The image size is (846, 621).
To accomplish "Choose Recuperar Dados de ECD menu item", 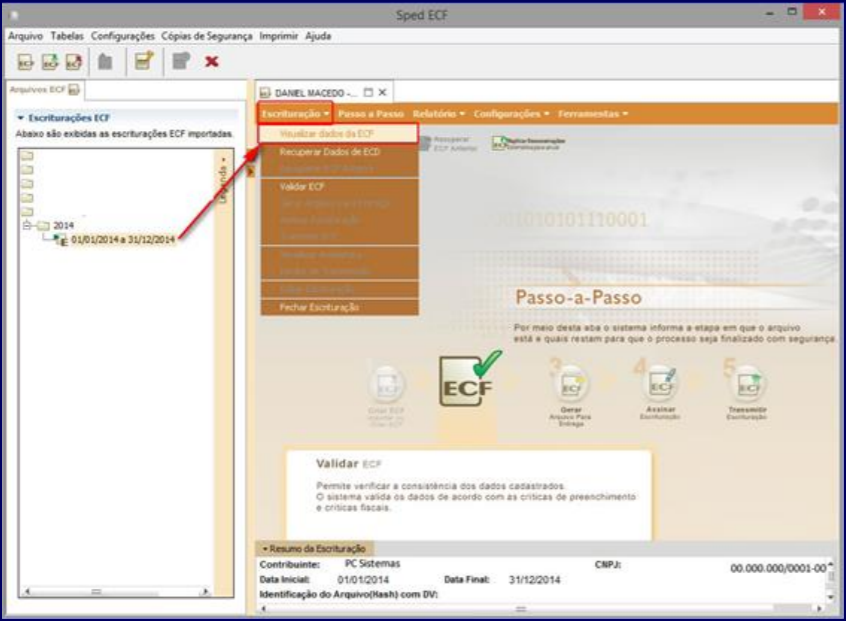I will pyautogui.click(x=339, y=152).
